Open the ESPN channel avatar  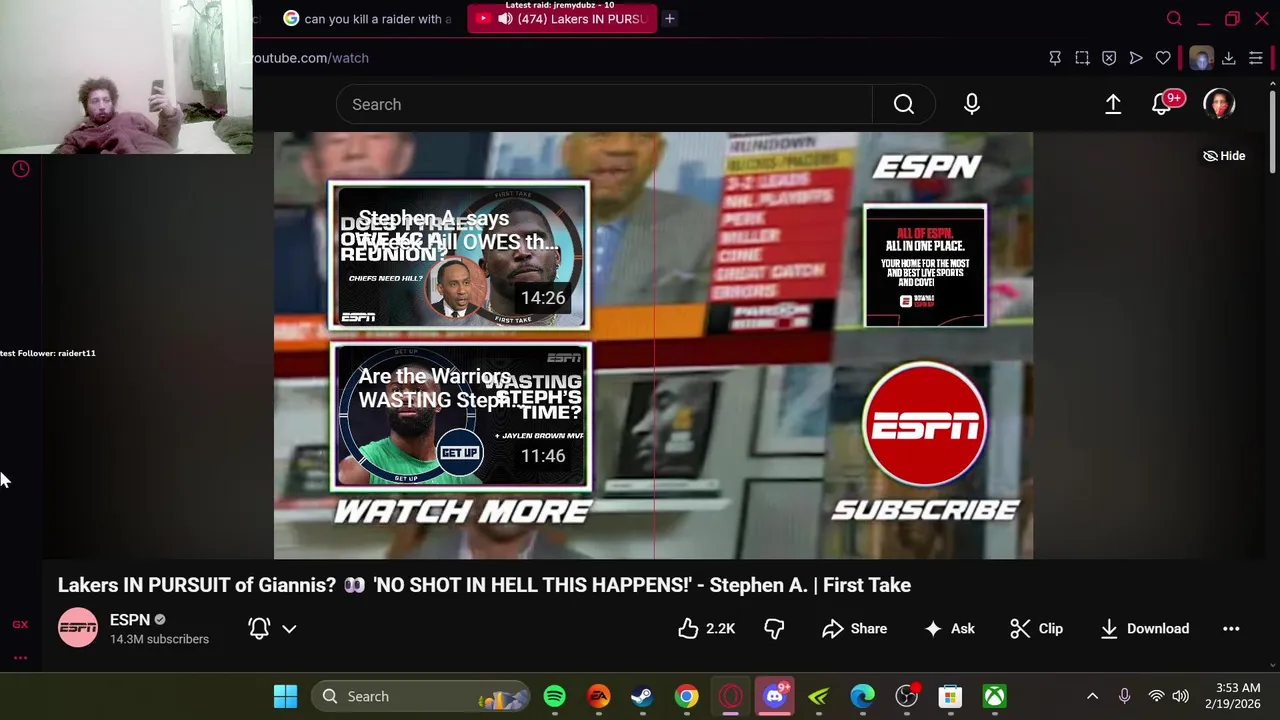(78, 628)
